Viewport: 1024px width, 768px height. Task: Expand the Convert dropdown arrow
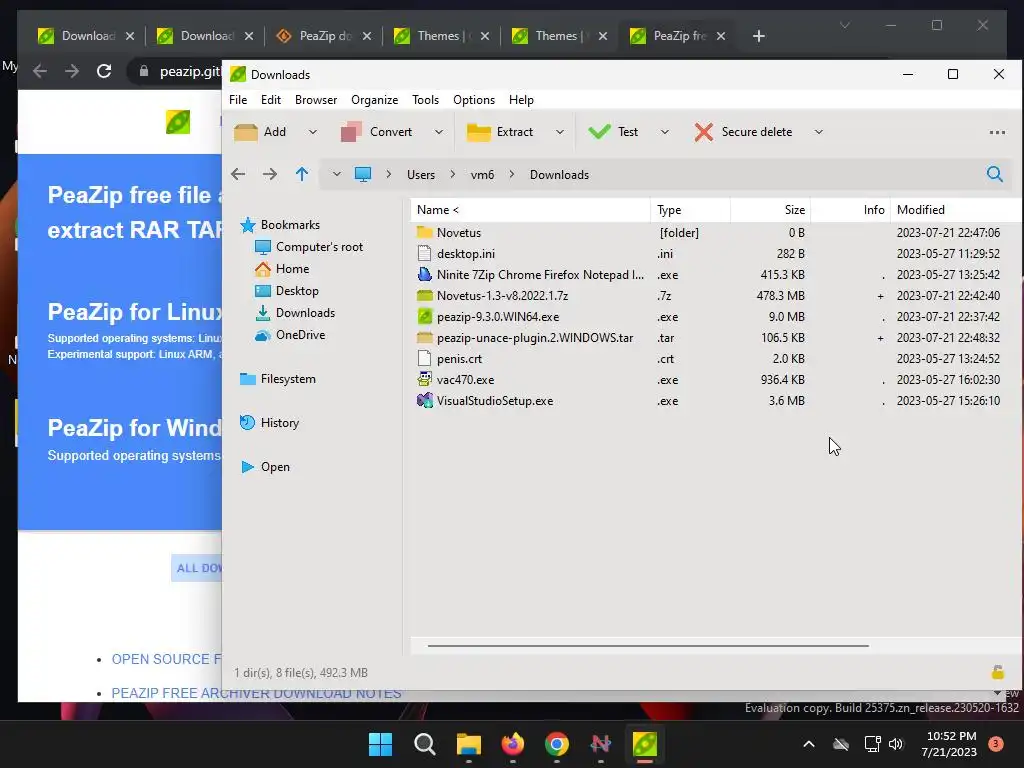tap(439, 132)
